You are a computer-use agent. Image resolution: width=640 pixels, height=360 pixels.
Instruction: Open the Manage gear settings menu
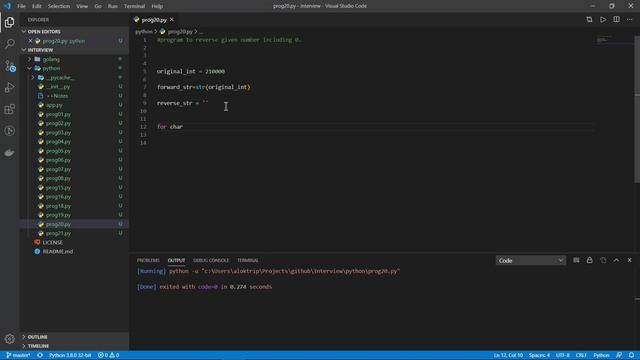coord(10,339)
